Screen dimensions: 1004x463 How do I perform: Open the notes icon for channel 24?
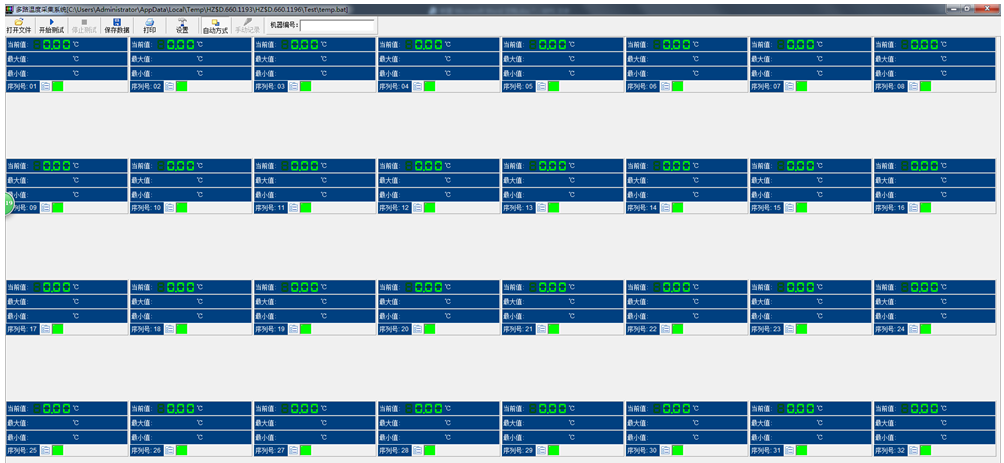coord(914,329)
